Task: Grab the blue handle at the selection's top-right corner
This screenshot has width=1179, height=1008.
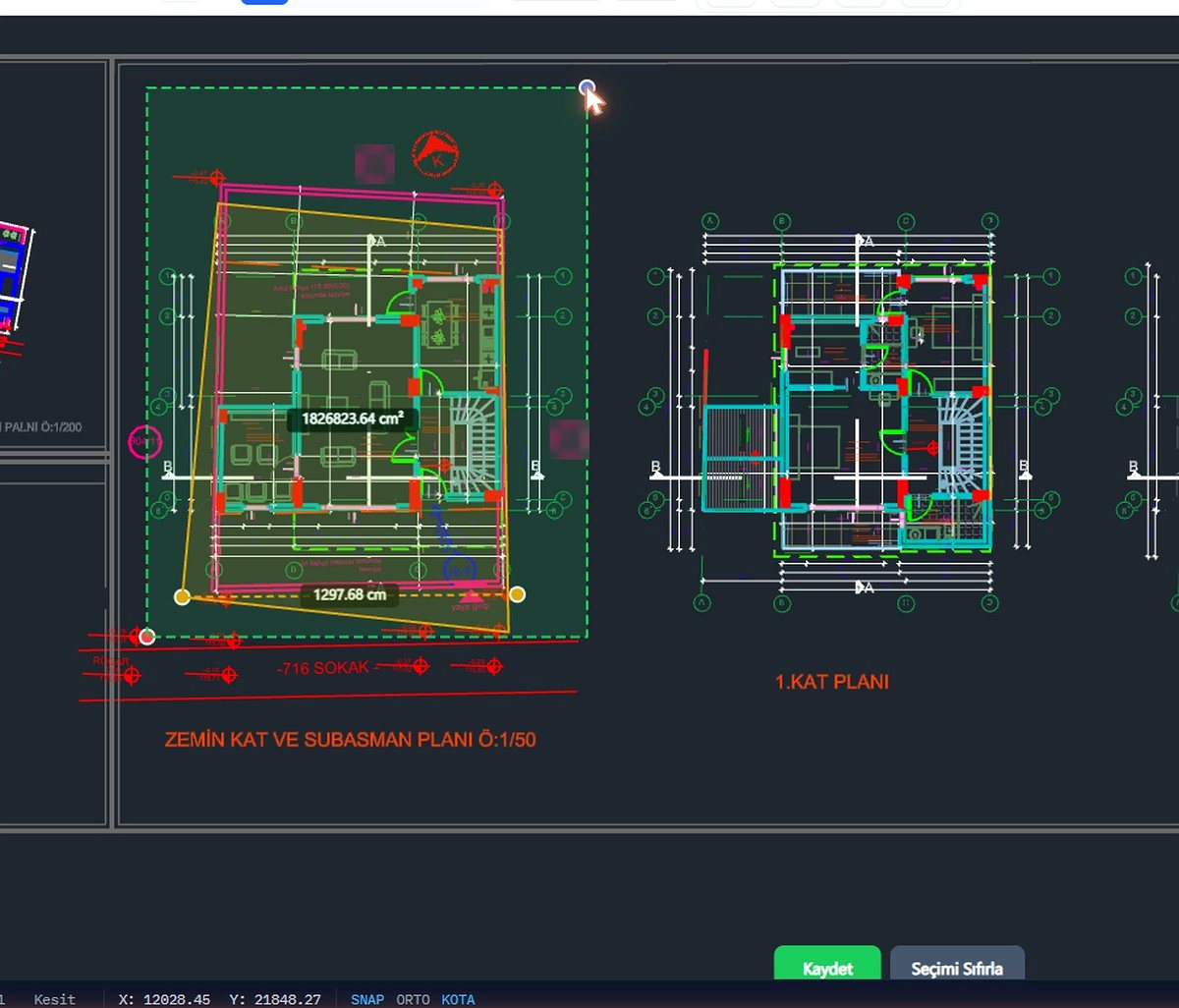Action: (588, 87)
